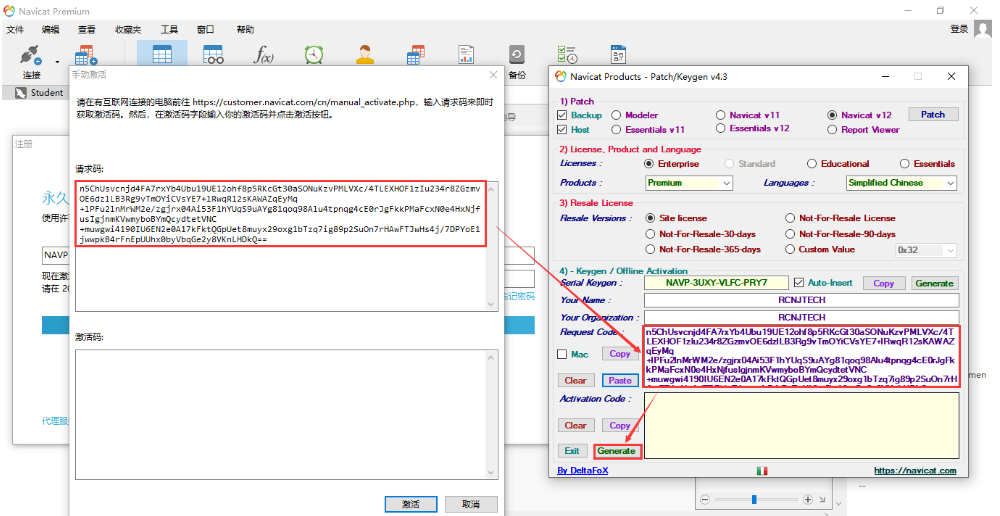Screen dimensions: 1000x516
Task: Click Generate next to Serial Keygen
Action: click(934, 283)
